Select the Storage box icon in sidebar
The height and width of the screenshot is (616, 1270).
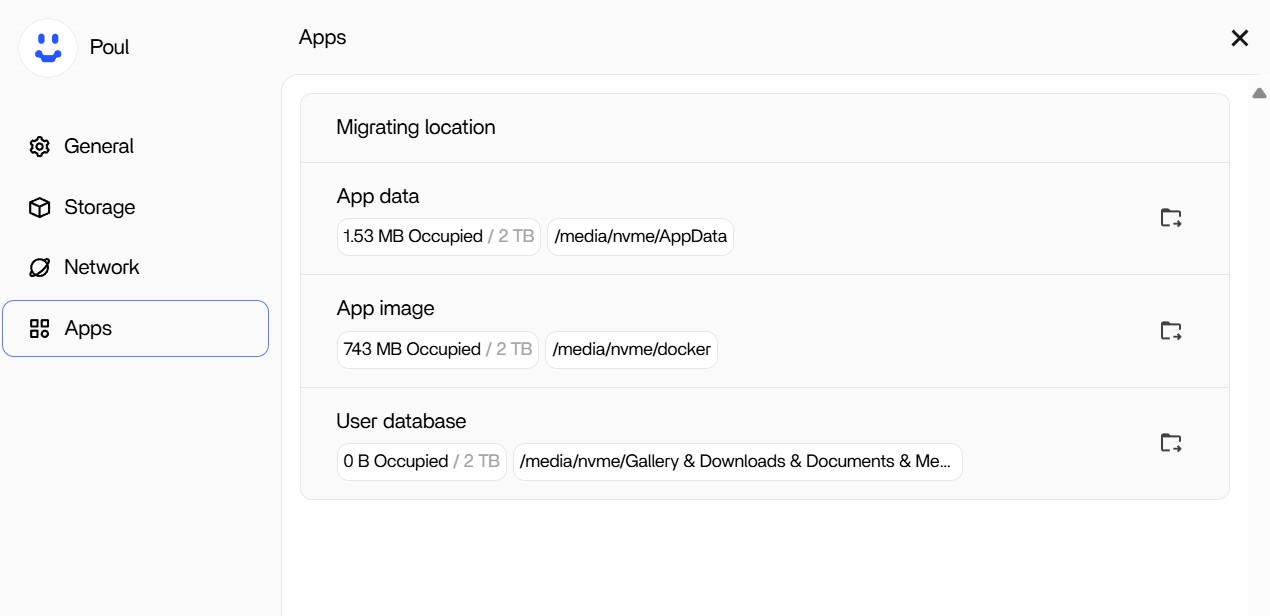pyautogui.click(x=39, y=207)
